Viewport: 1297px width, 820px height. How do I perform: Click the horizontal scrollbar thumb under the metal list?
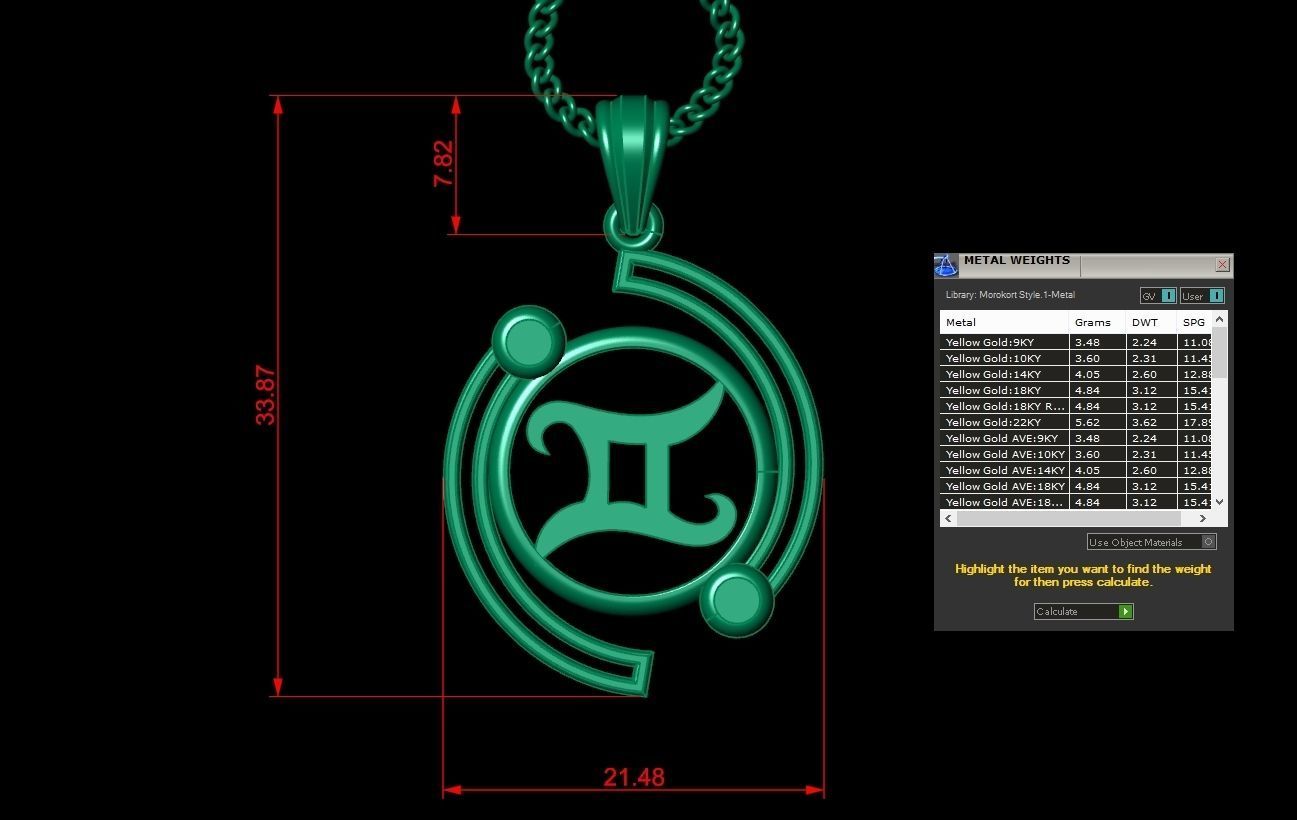point(1068,518)
